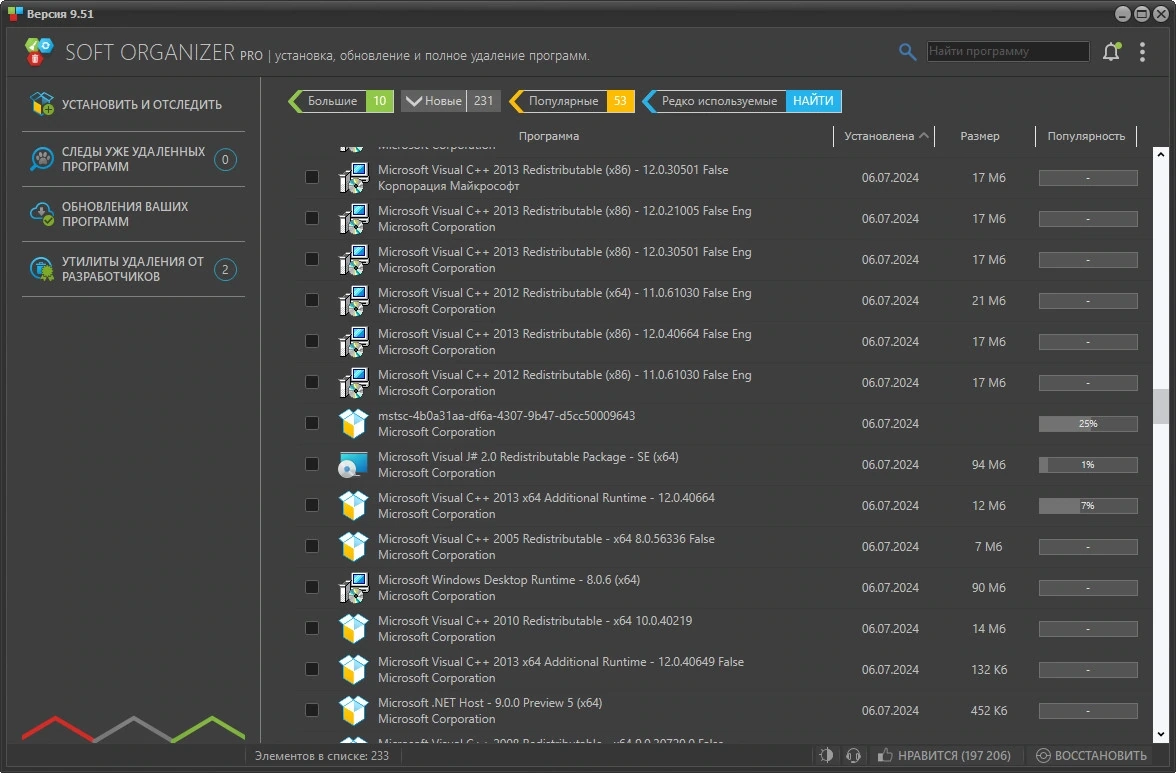This screenshot has height=773, width=1176.
Task: Click the size value 94 Мб
Action: [x=988, y=464]
